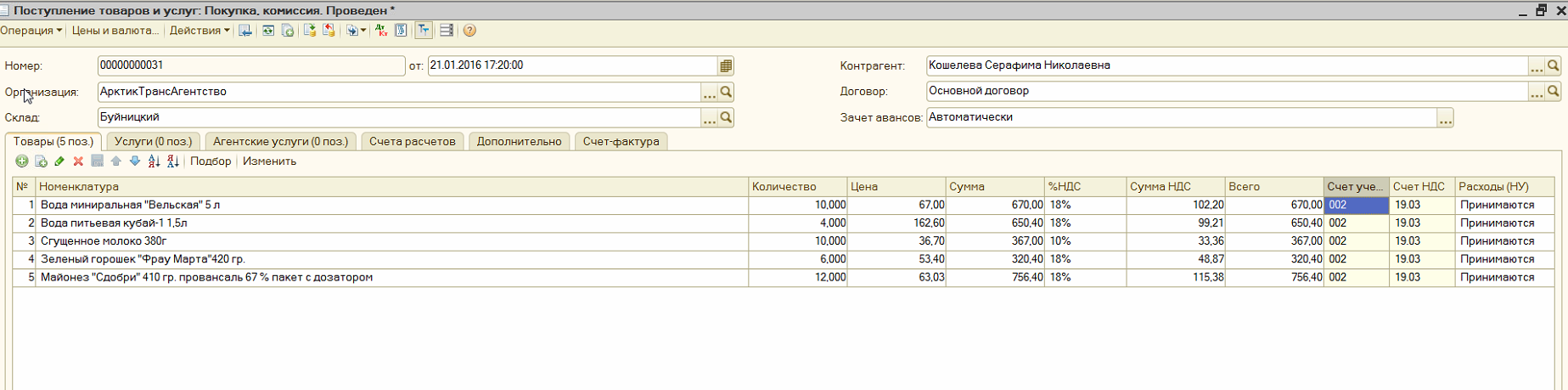1568x390 pixels.
Task: Click the copy document icon with plus
Action: tap(288, 31)
